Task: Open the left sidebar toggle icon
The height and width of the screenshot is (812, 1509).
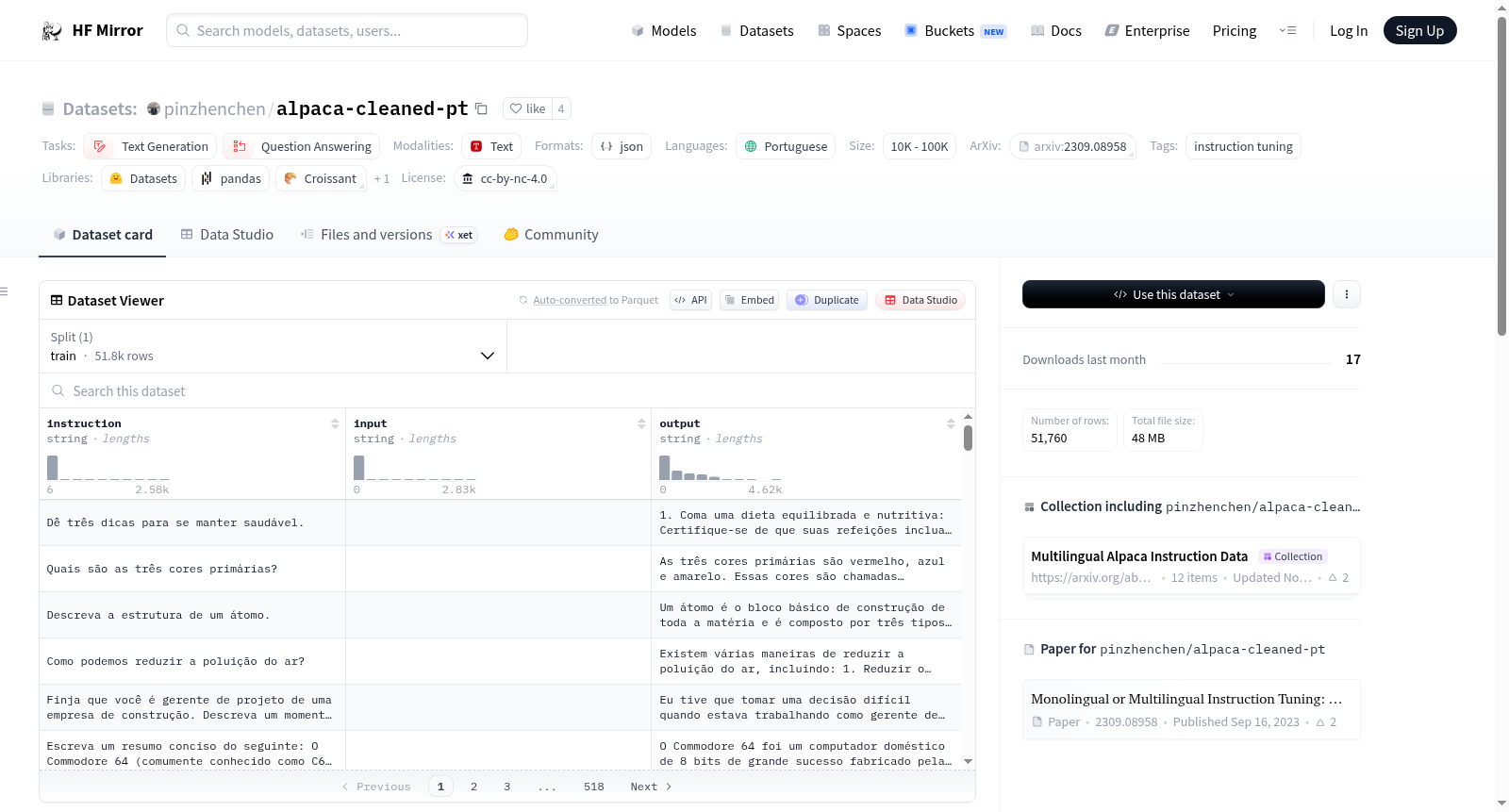Action: 5,291
